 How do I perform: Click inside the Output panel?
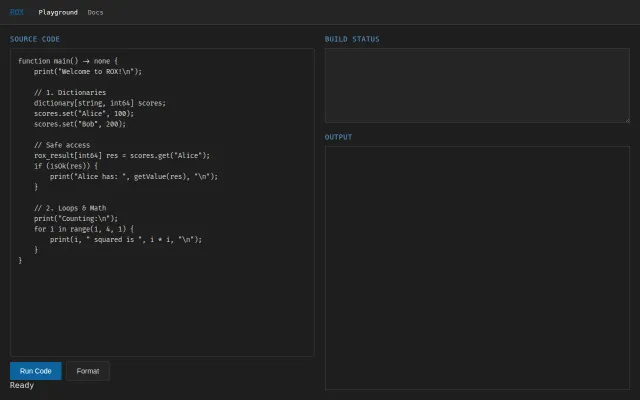[477, 268]
